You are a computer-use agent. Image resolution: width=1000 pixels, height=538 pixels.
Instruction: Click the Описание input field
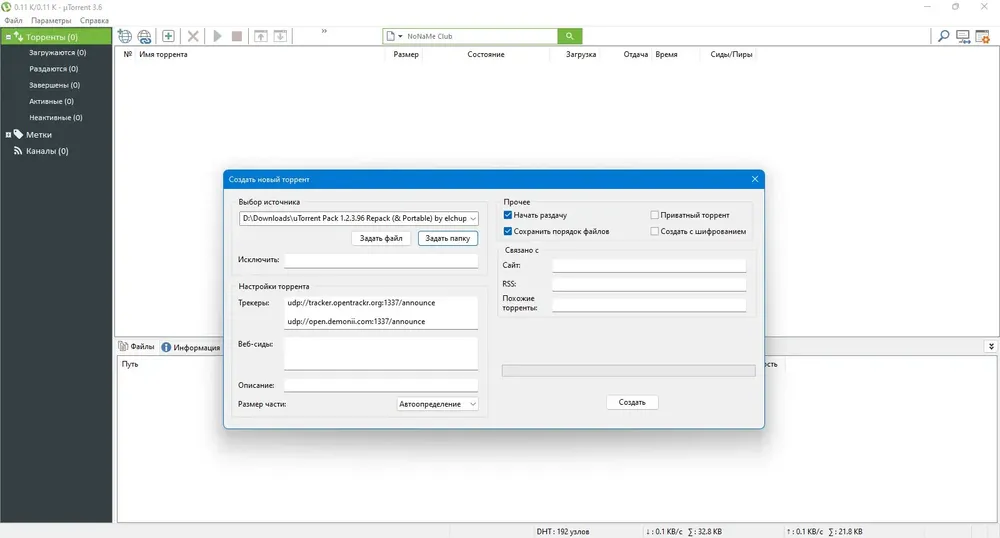pos(381,385)
